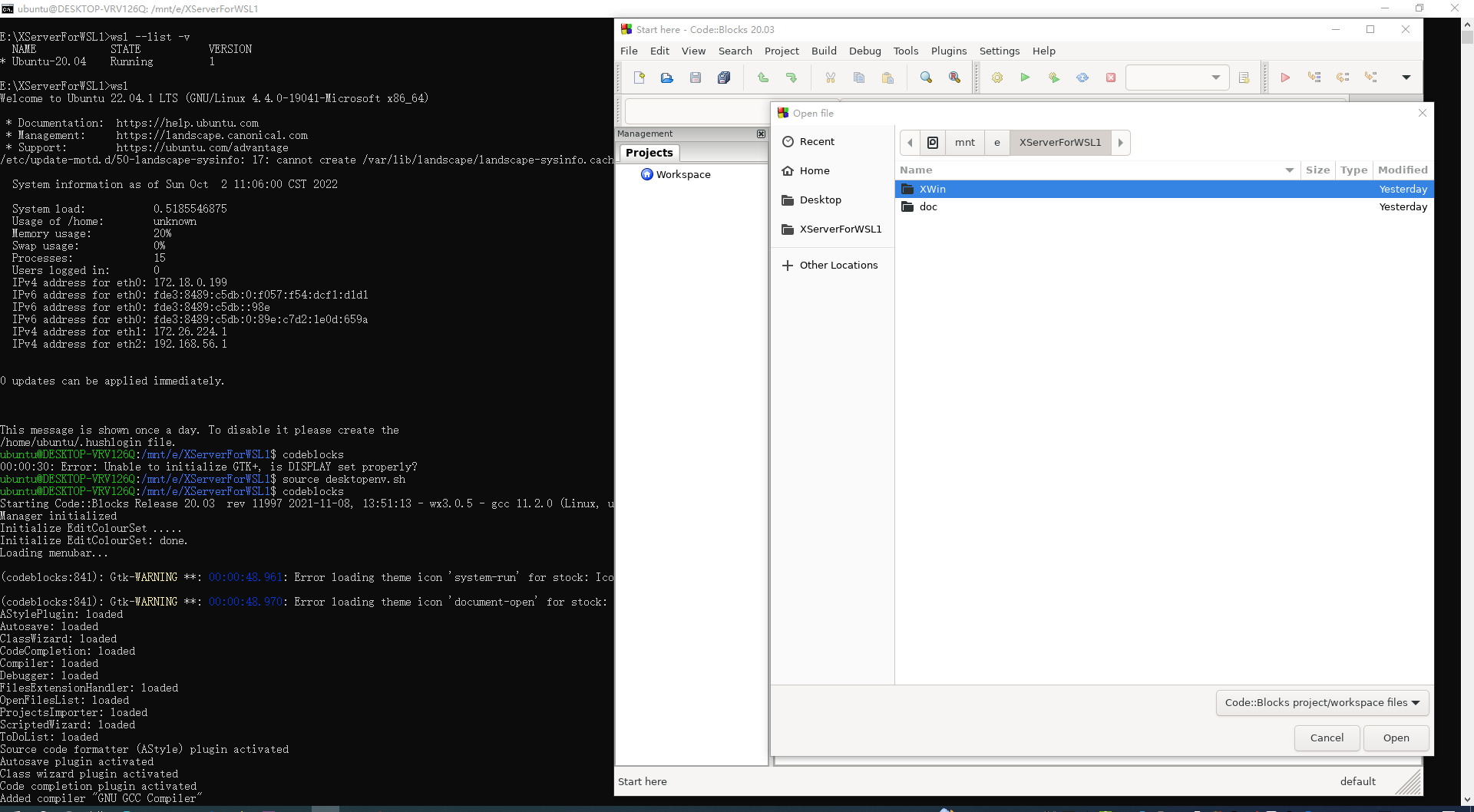Close the Management panel
Screen dimensions: 1474x812
click(761, 134)
